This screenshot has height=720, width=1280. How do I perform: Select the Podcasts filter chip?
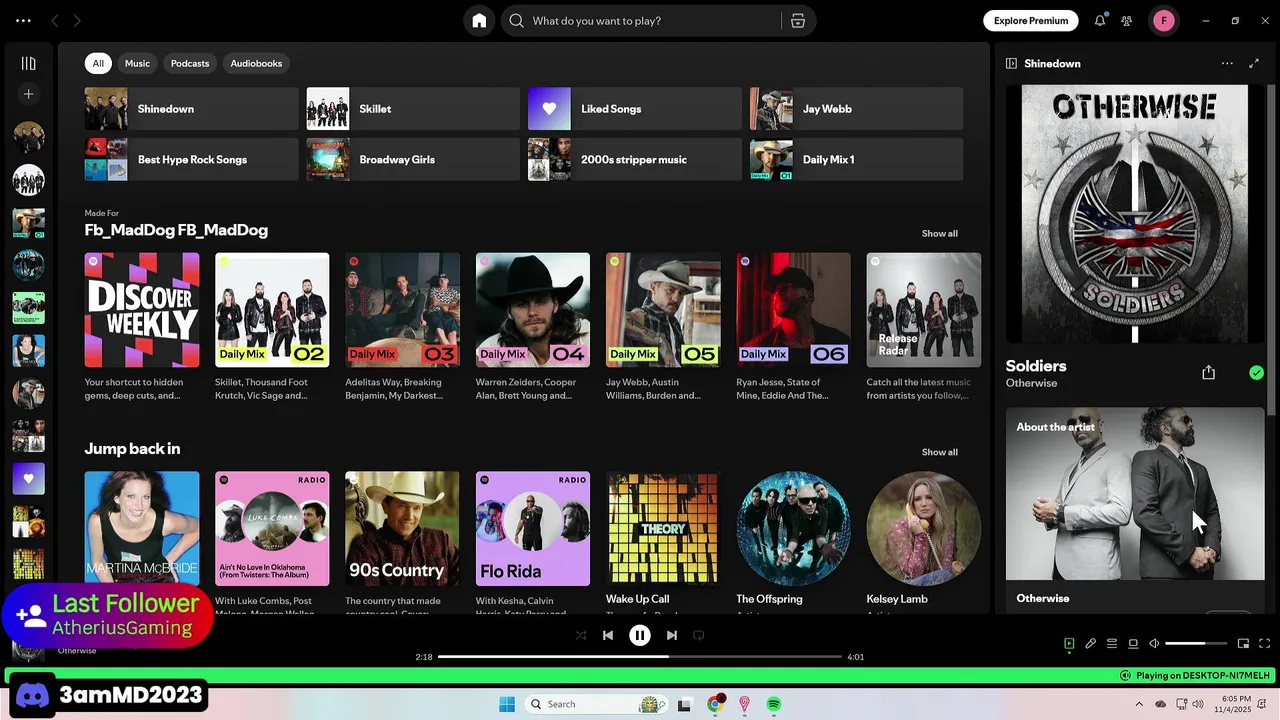click(x=190, y=63)
